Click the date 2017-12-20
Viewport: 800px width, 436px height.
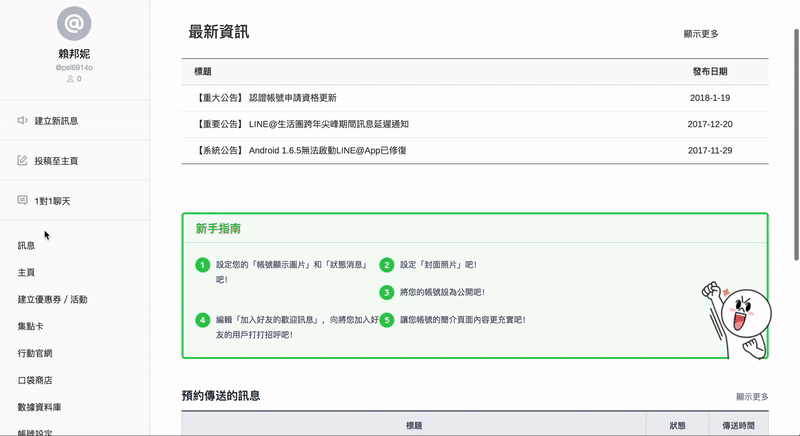pos(710,124)
